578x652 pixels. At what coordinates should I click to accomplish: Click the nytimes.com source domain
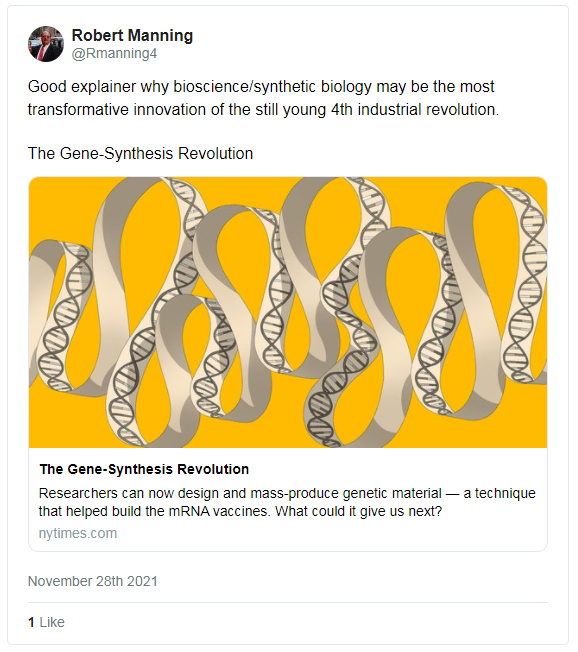78,533
